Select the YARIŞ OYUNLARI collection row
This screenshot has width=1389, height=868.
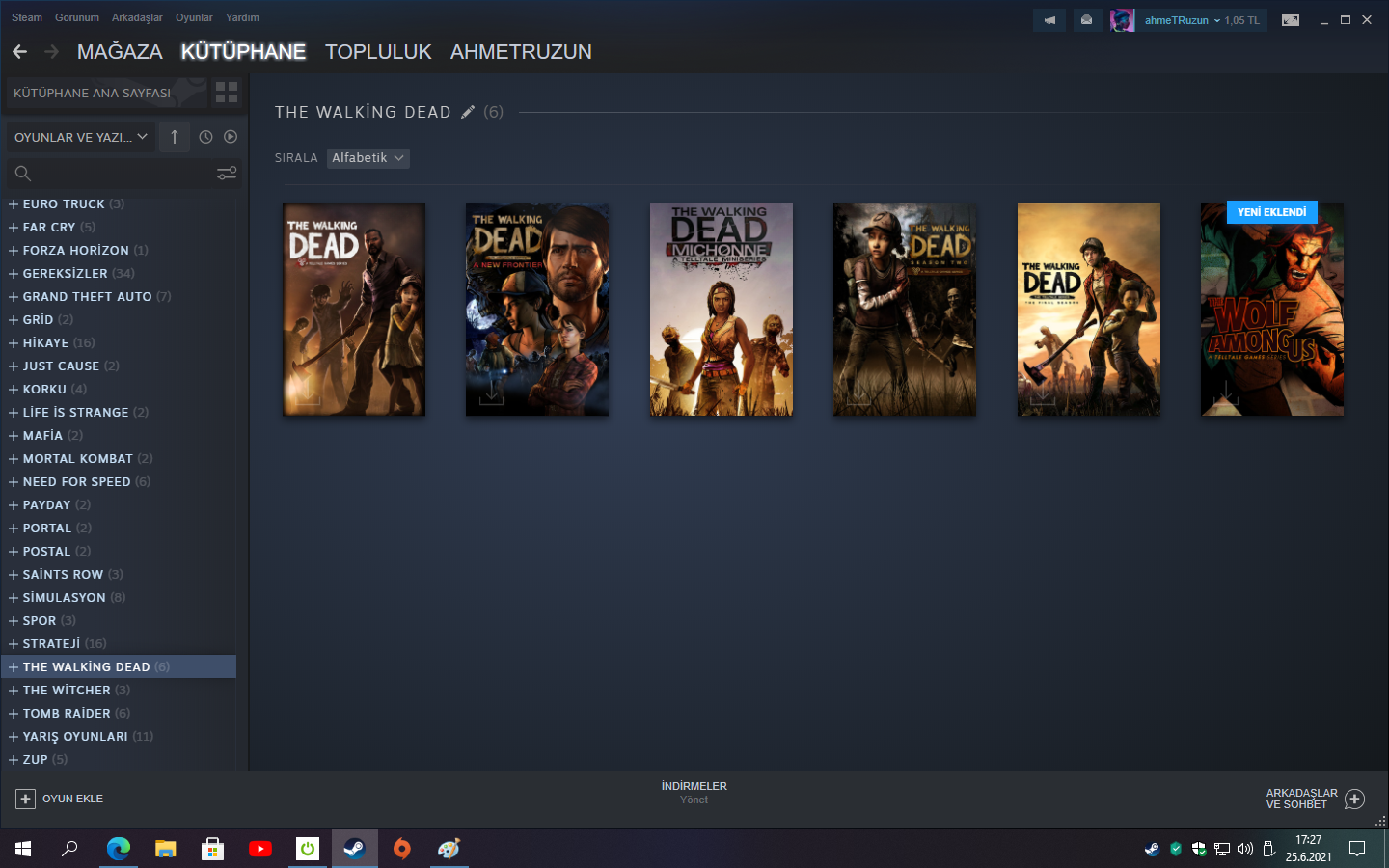(x=119, y=737)
